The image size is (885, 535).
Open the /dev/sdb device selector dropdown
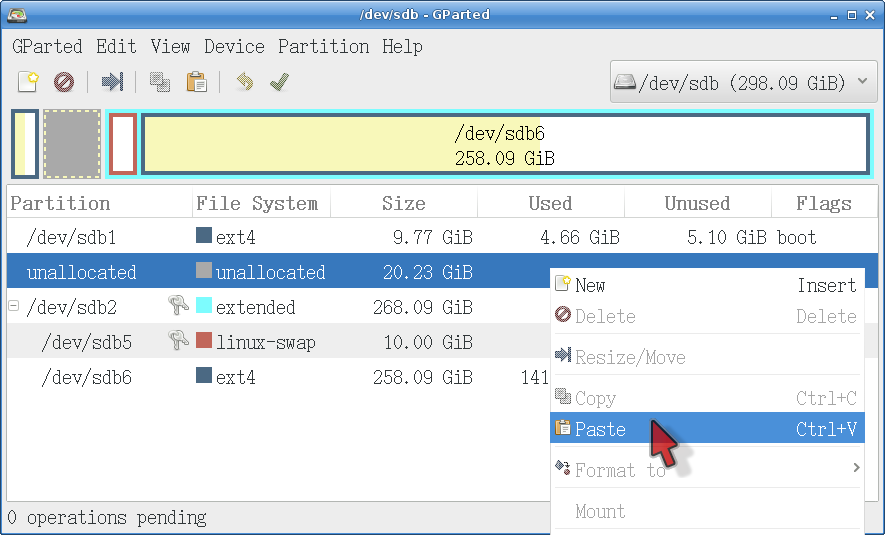[743, 82]
